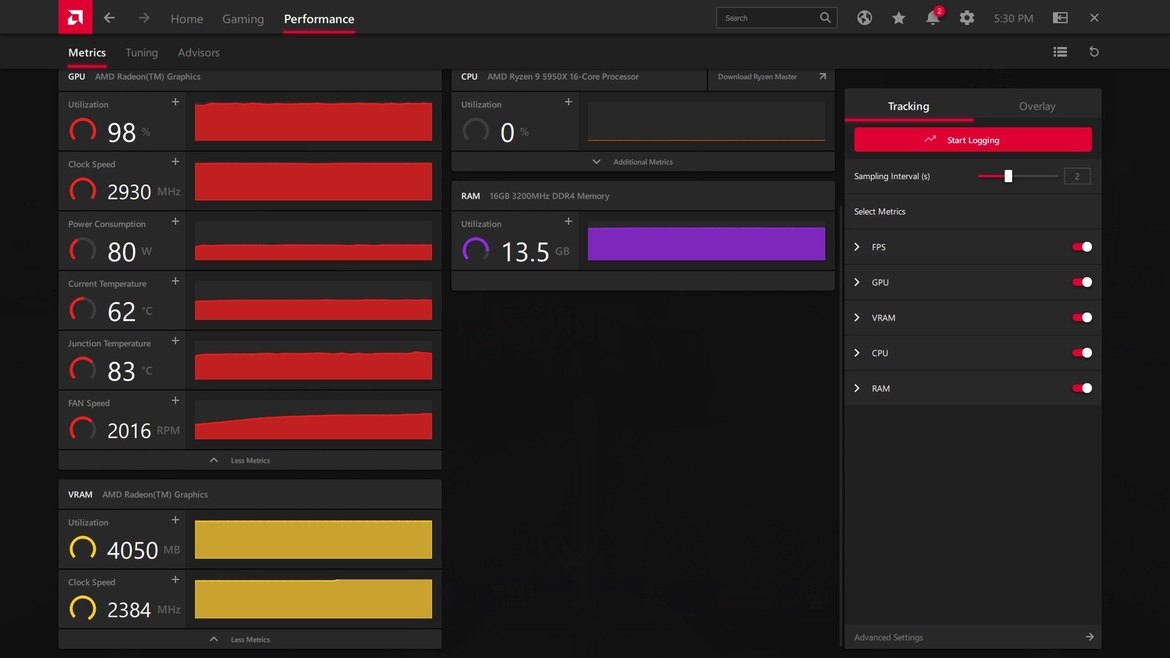Screen dimensions: 1170x658
Task: Expand CPU Additional Metrics
Action: (x=642, y=162)
